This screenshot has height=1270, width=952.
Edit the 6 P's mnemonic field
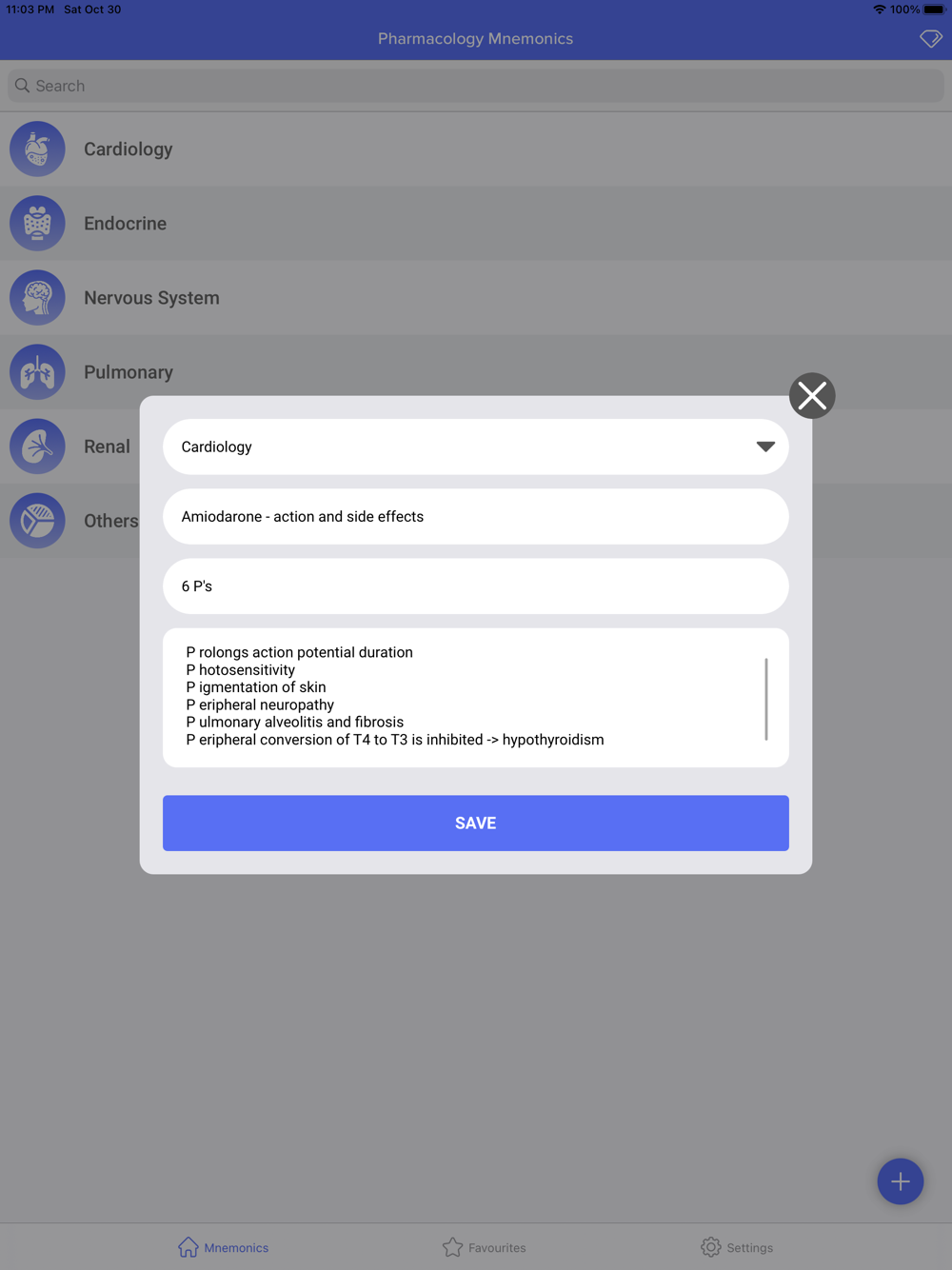point(476,586)
